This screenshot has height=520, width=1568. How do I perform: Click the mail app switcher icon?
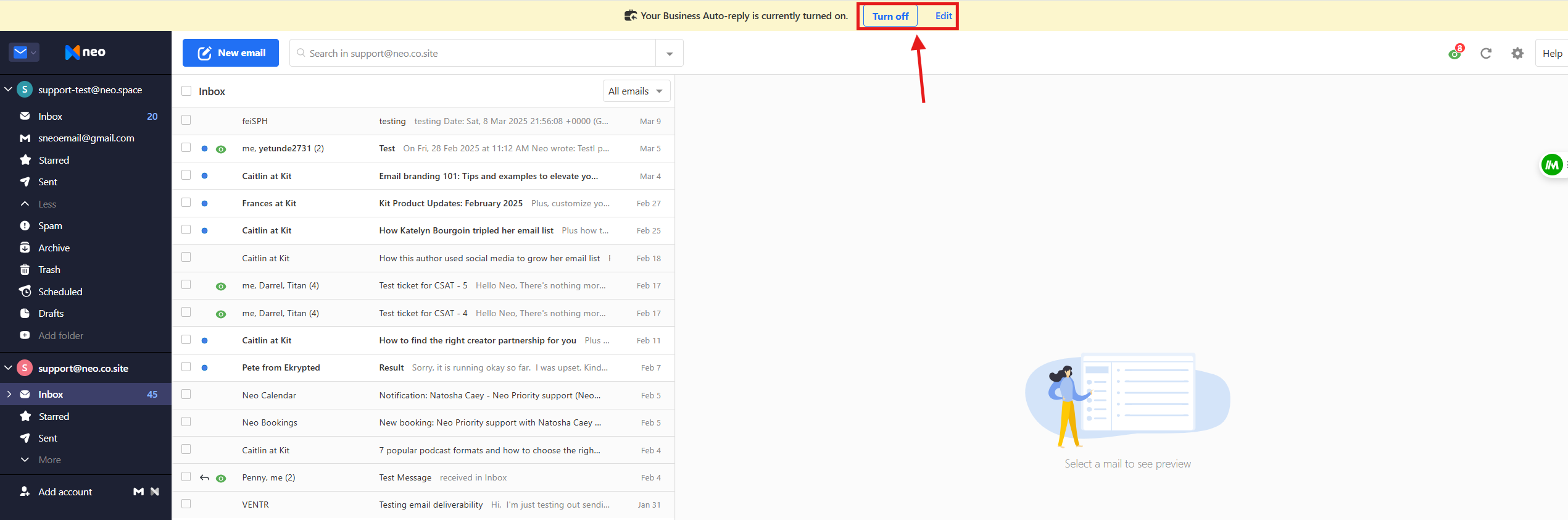pyautogui.click(x=23, y=52)
